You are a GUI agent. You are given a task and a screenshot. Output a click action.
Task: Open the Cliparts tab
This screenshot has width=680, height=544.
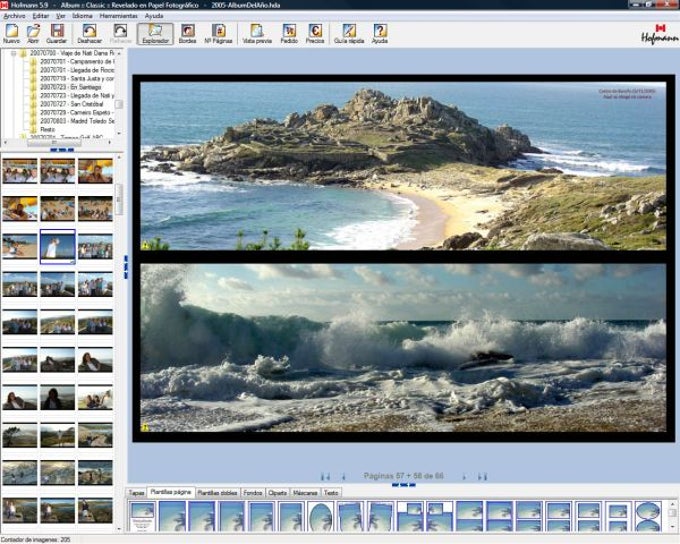[278, 493]
